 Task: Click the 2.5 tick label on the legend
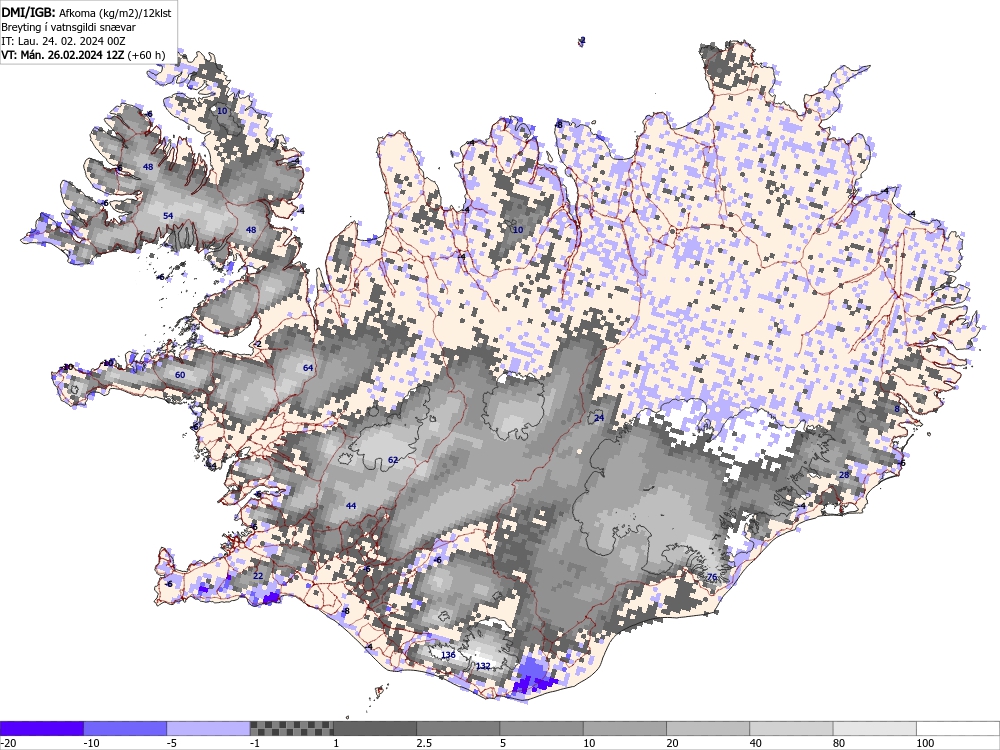(x=424, y=743)
